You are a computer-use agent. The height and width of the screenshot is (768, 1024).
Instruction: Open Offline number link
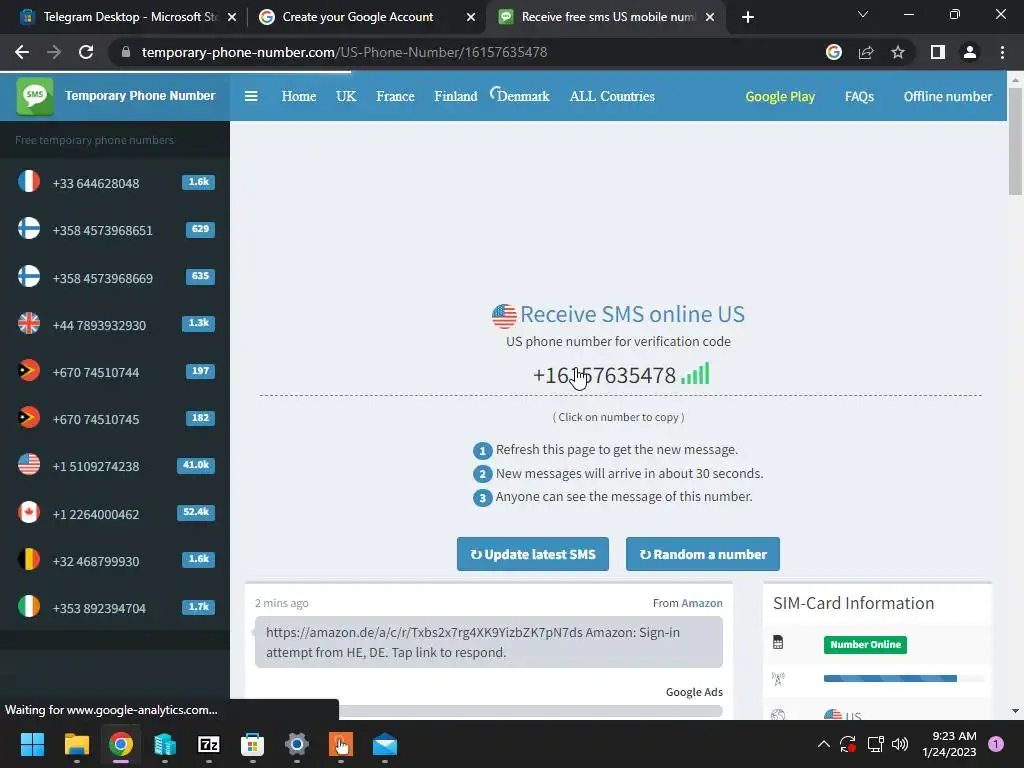[948, 97]
